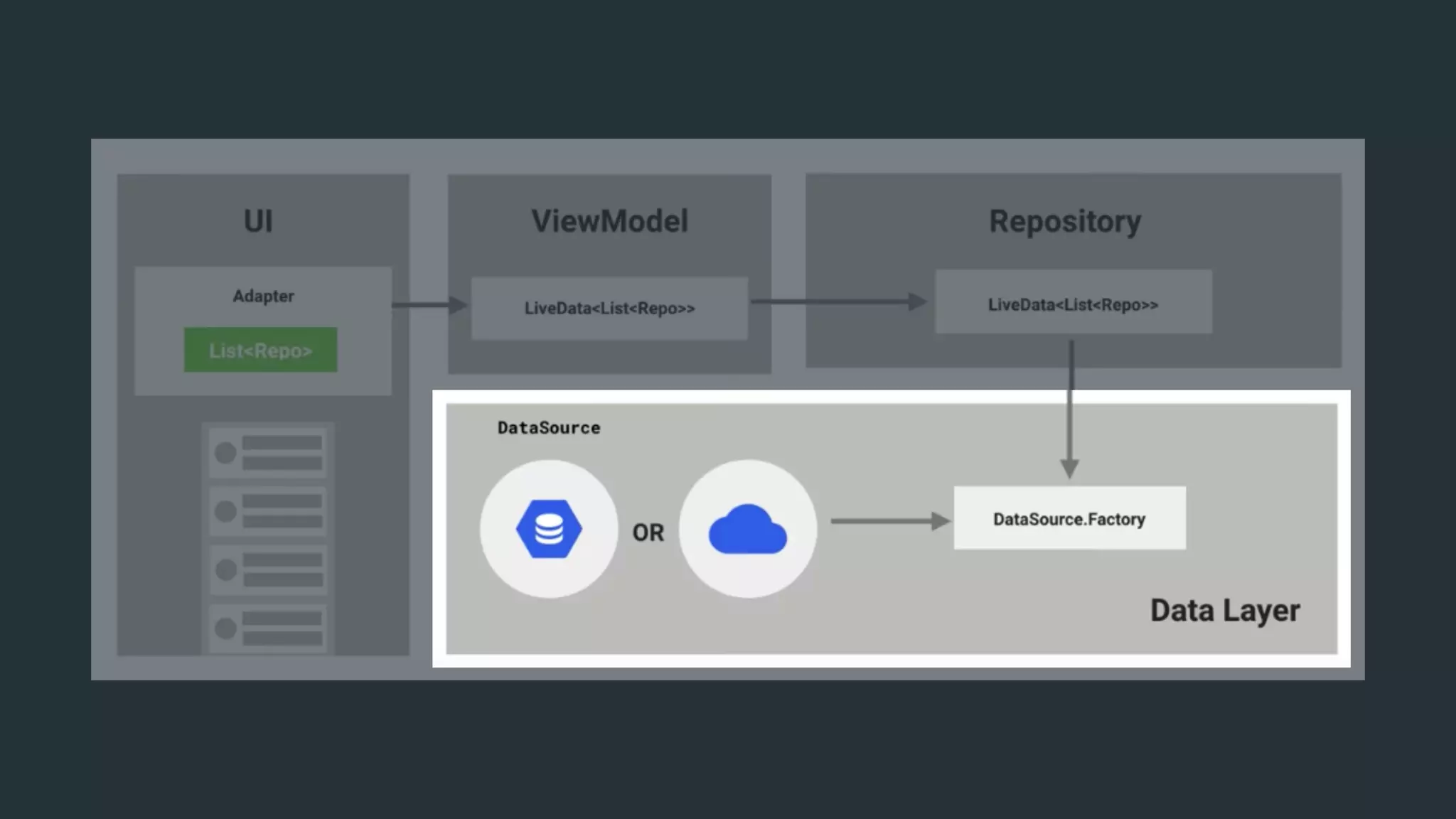Click the green List<Repo> box
Viewport: 1456px width, 819px height.
[260, 350]
